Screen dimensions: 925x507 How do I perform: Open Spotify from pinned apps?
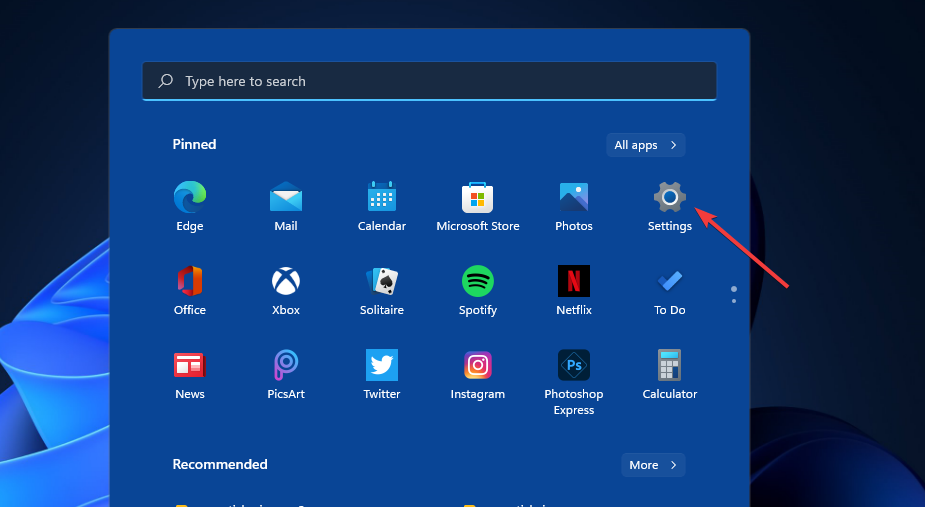pos(477,281)
